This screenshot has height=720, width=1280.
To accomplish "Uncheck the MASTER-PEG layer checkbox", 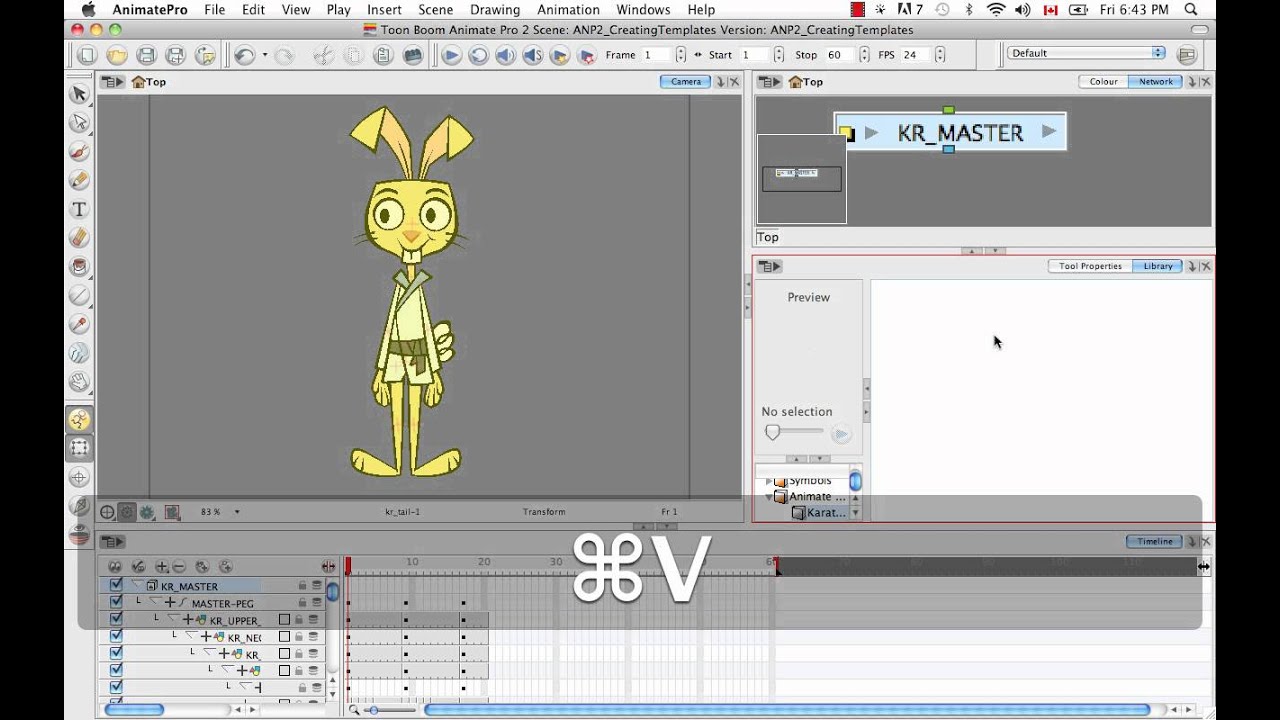I will pyautogui.click(x=116, y=603).
